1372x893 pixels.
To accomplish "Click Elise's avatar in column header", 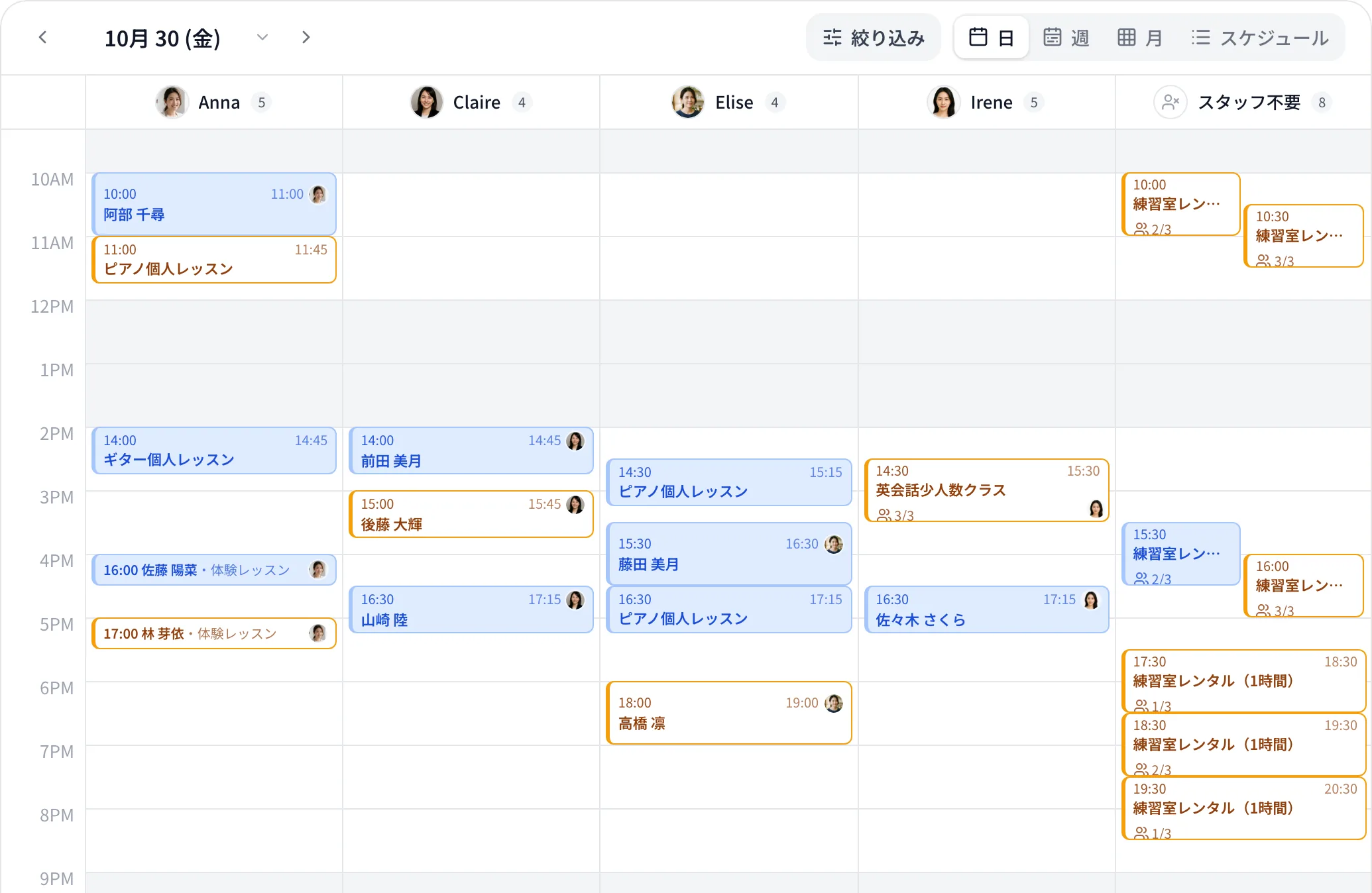I will tap(688, 102).
